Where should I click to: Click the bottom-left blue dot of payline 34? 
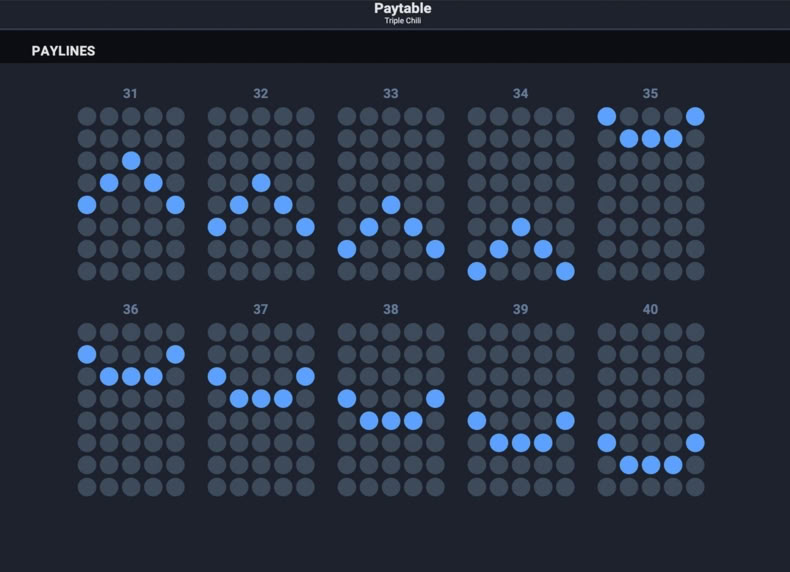[x=477, y=271]
